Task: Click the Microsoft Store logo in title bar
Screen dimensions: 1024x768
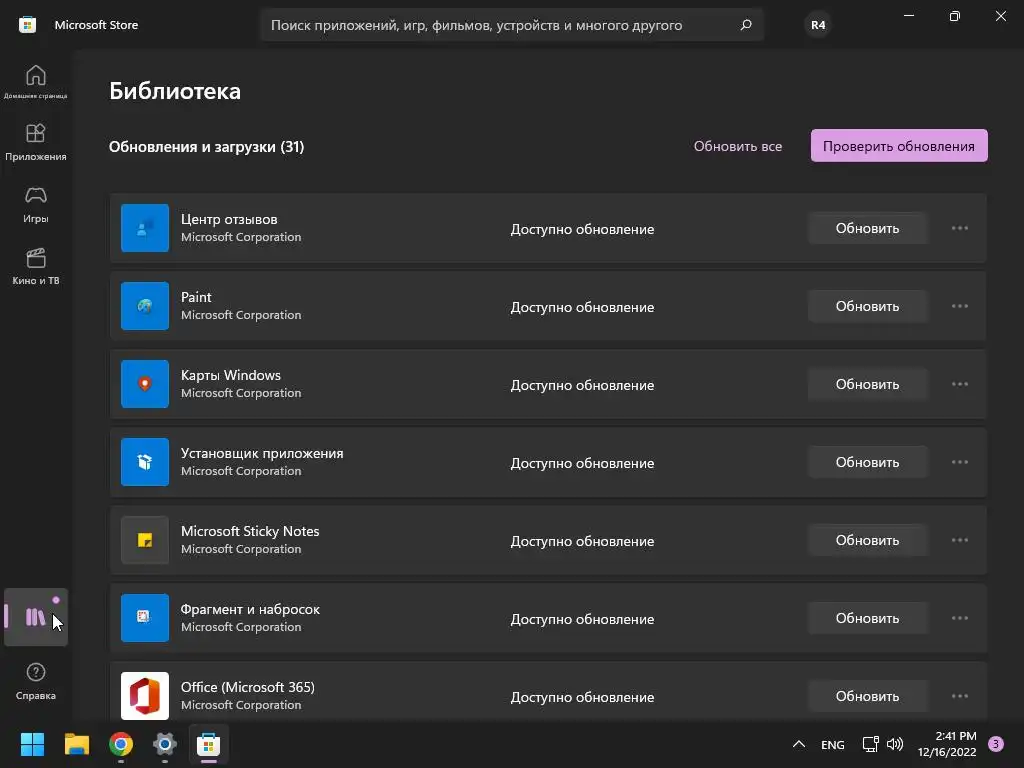Action: [27, 25]
